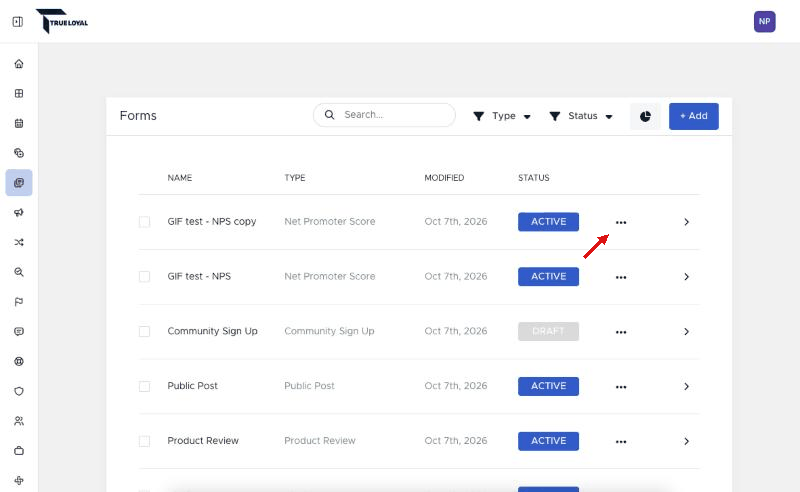This screenshot has width=800, height=492.
Task: Check the Community Sign Up row checkbox
Action: click(x=144, y=331)
